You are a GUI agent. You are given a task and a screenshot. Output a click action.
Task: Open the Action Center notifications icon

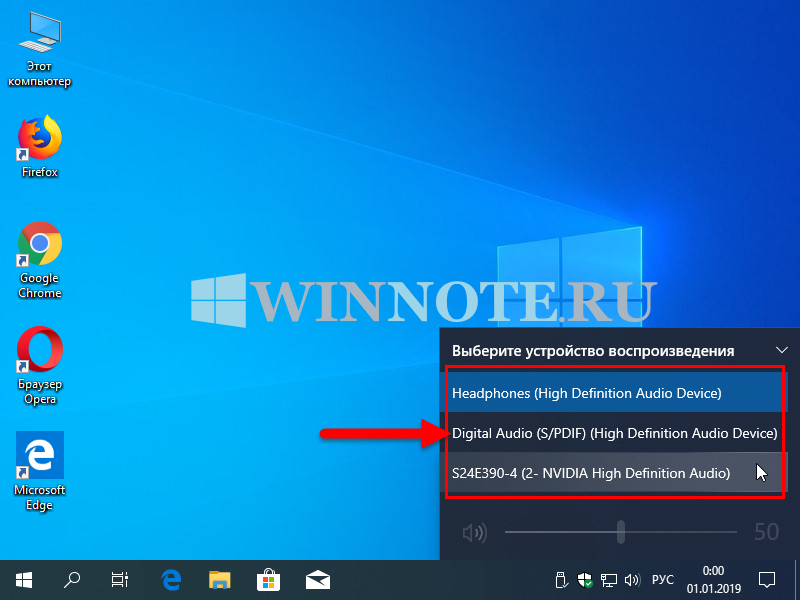click(x=767, y=579)
